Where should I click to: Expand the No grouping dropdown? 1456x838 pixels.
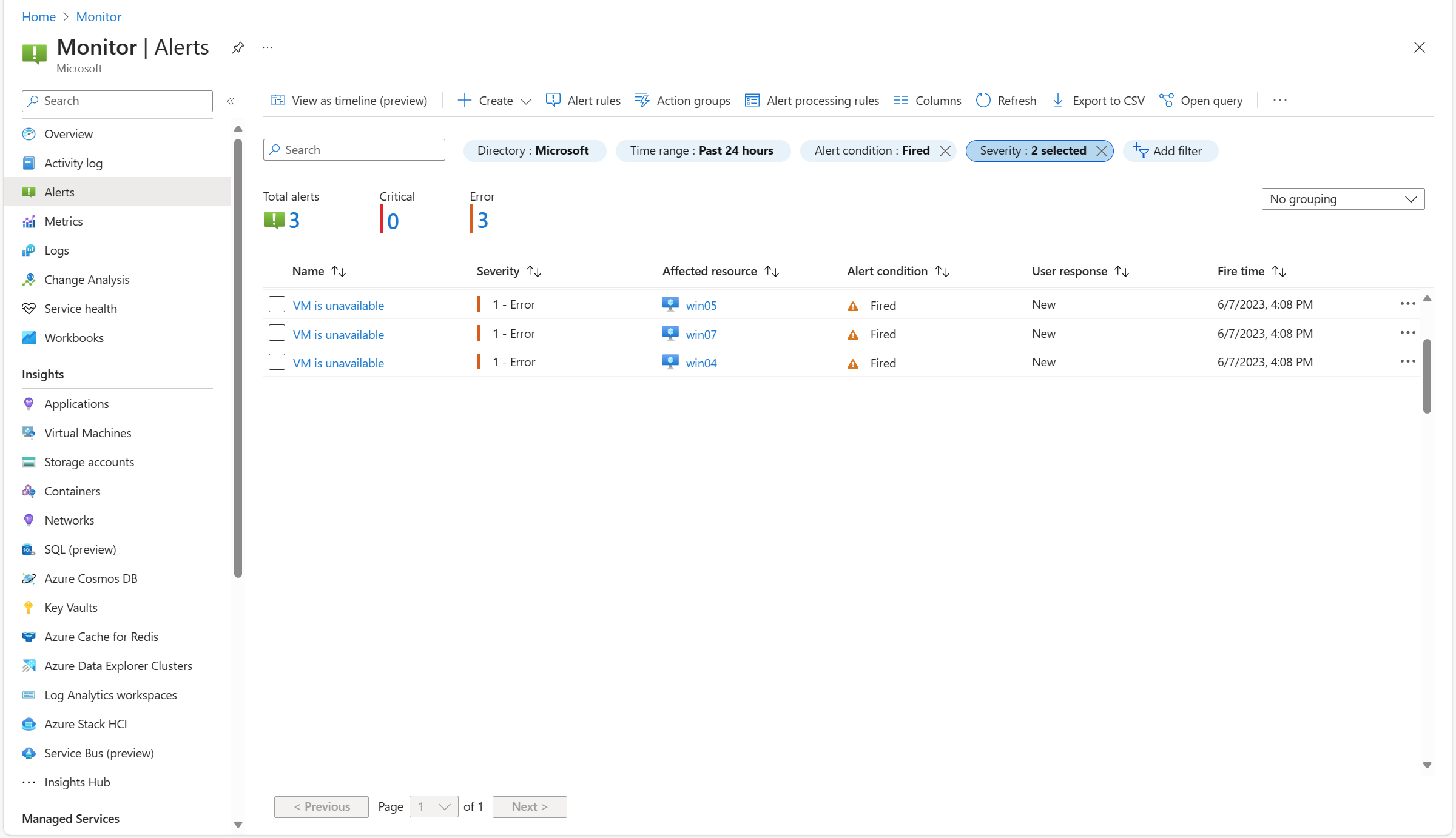click(x=1343, y=198)
